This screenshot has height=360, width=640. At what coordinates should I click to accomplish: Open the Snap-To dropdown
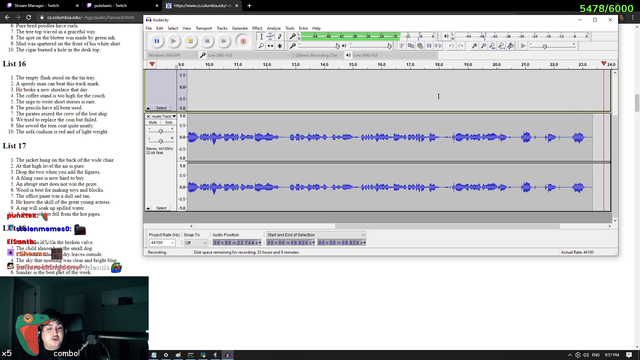click(x=196, y=243)
